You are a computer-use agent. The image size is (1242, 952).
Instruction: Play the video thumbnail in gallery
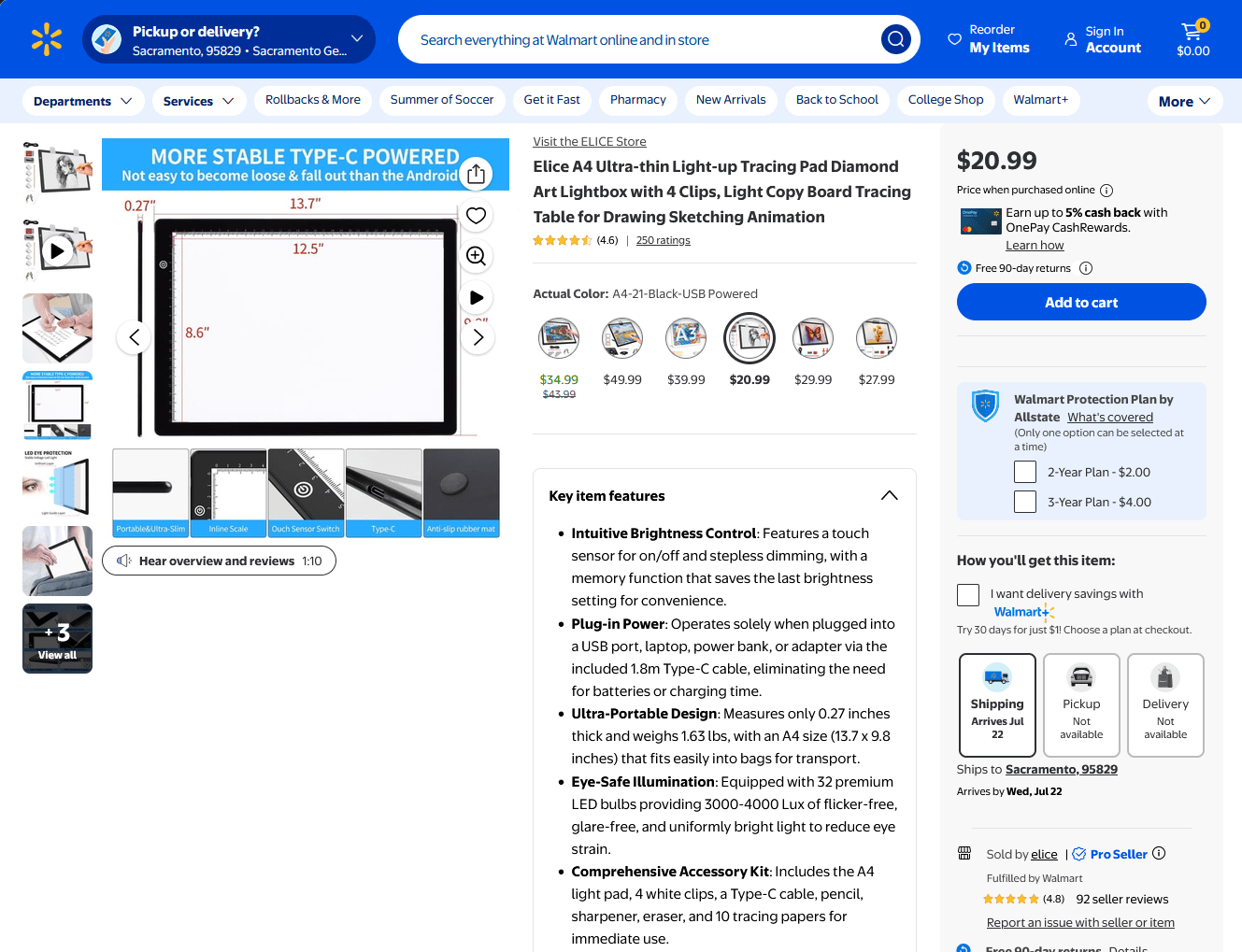(57, 251)
